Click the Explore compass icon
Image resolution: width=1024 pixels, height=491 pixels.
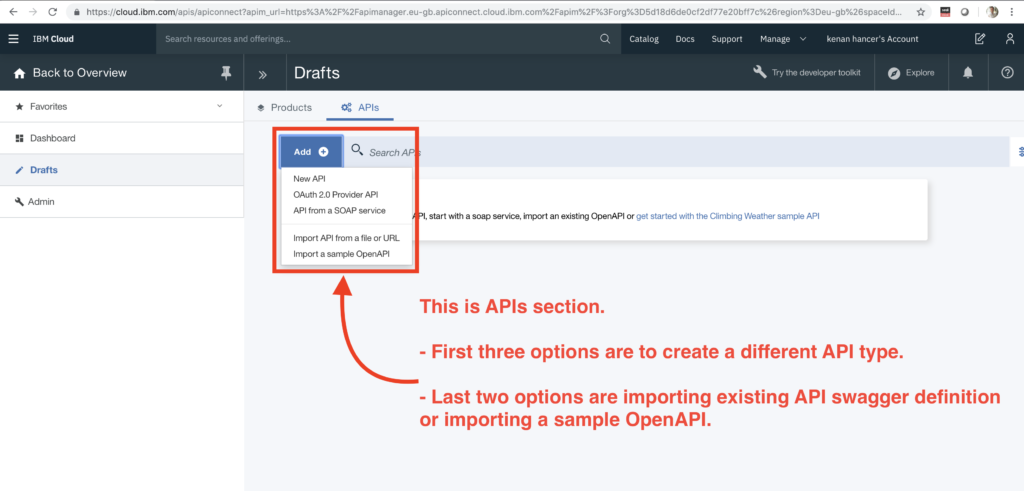894,73
